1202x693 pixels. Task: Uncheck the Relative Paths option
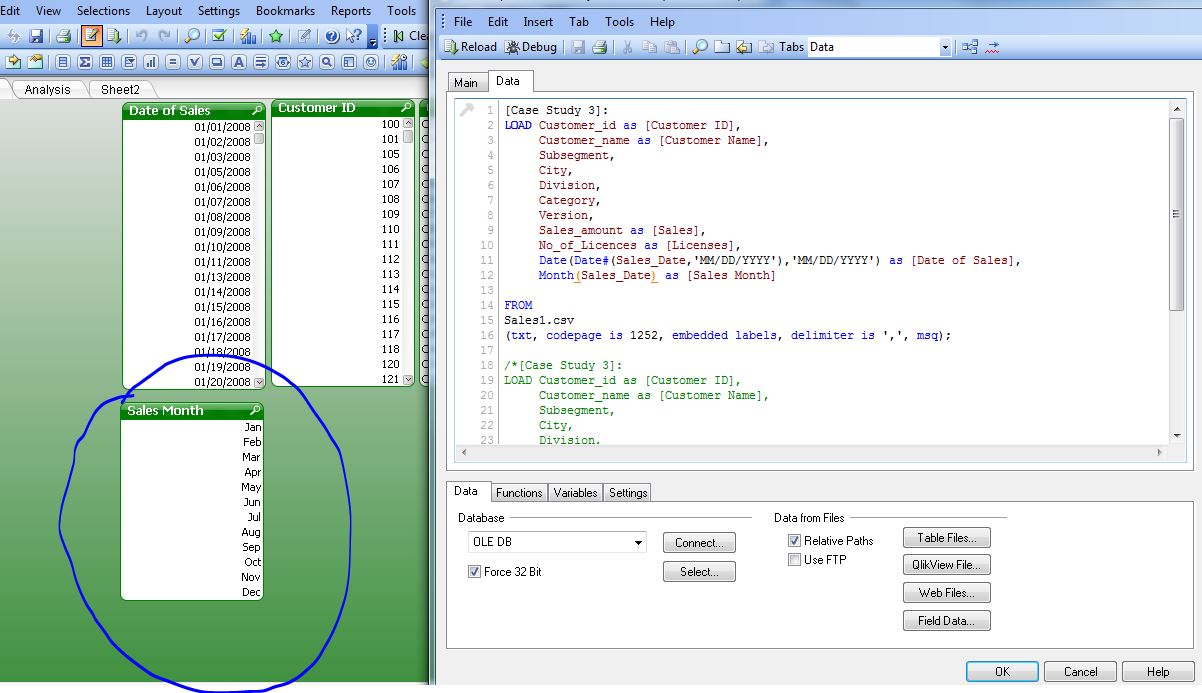click(x=794, y=540)
